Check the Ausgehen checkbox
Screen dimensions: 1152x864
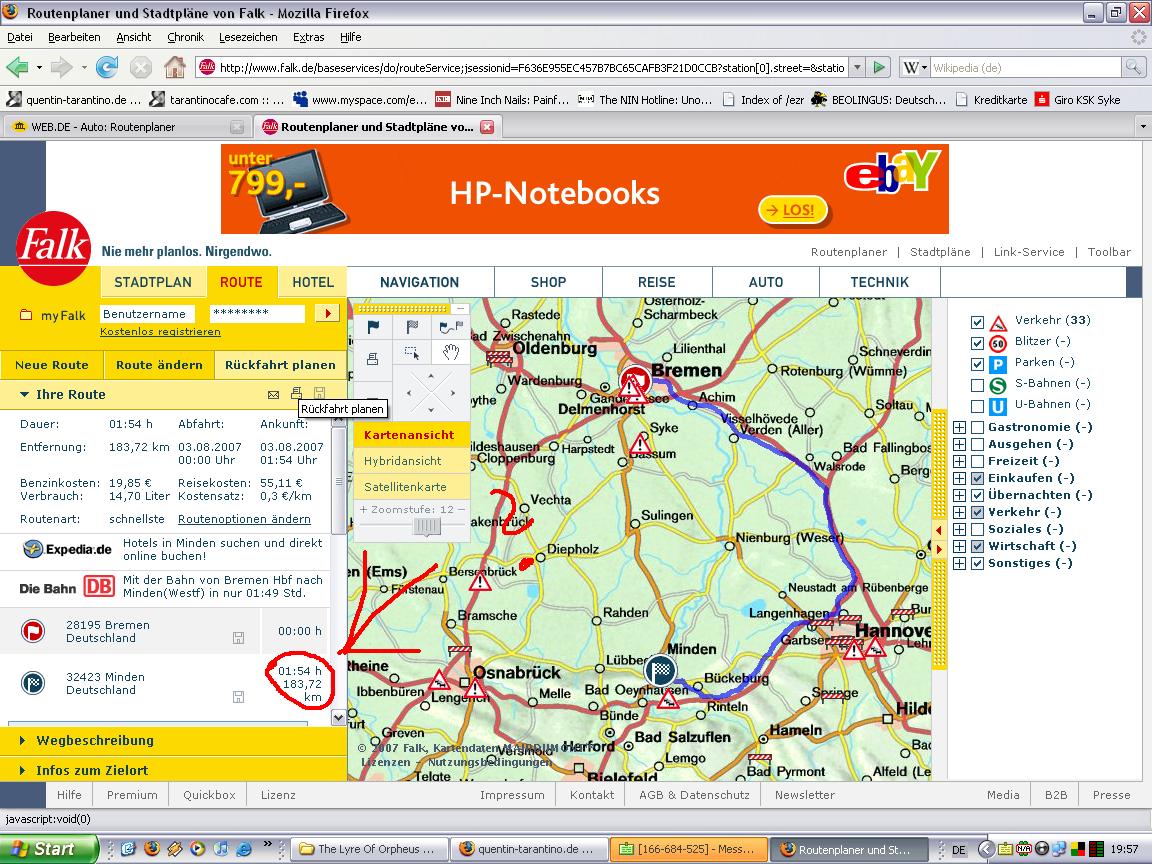tap(977, 444)
